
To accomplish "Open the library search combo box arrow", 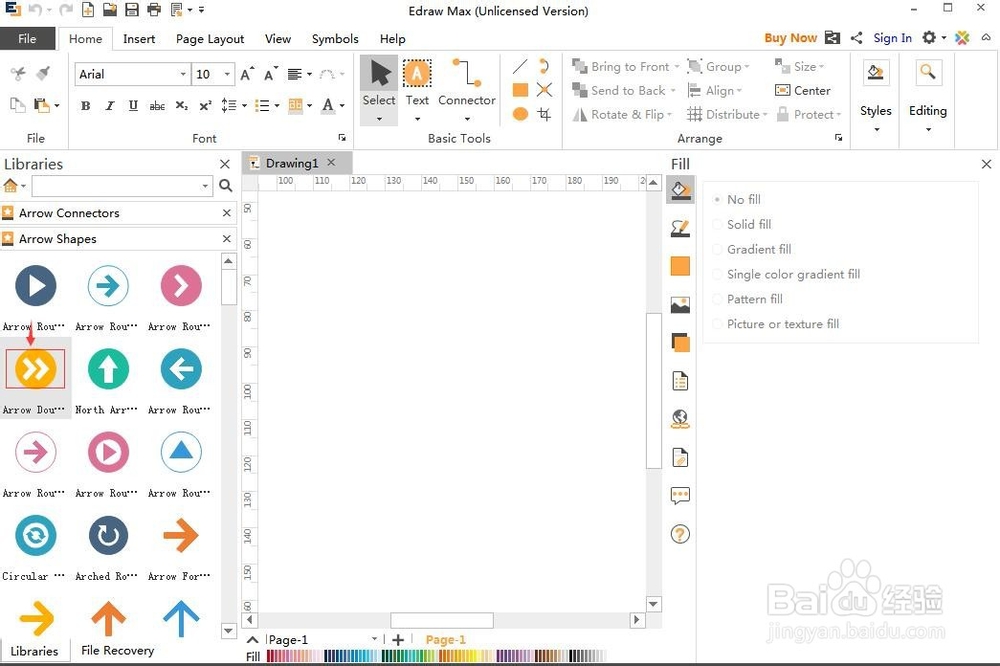I will (205, 186).
